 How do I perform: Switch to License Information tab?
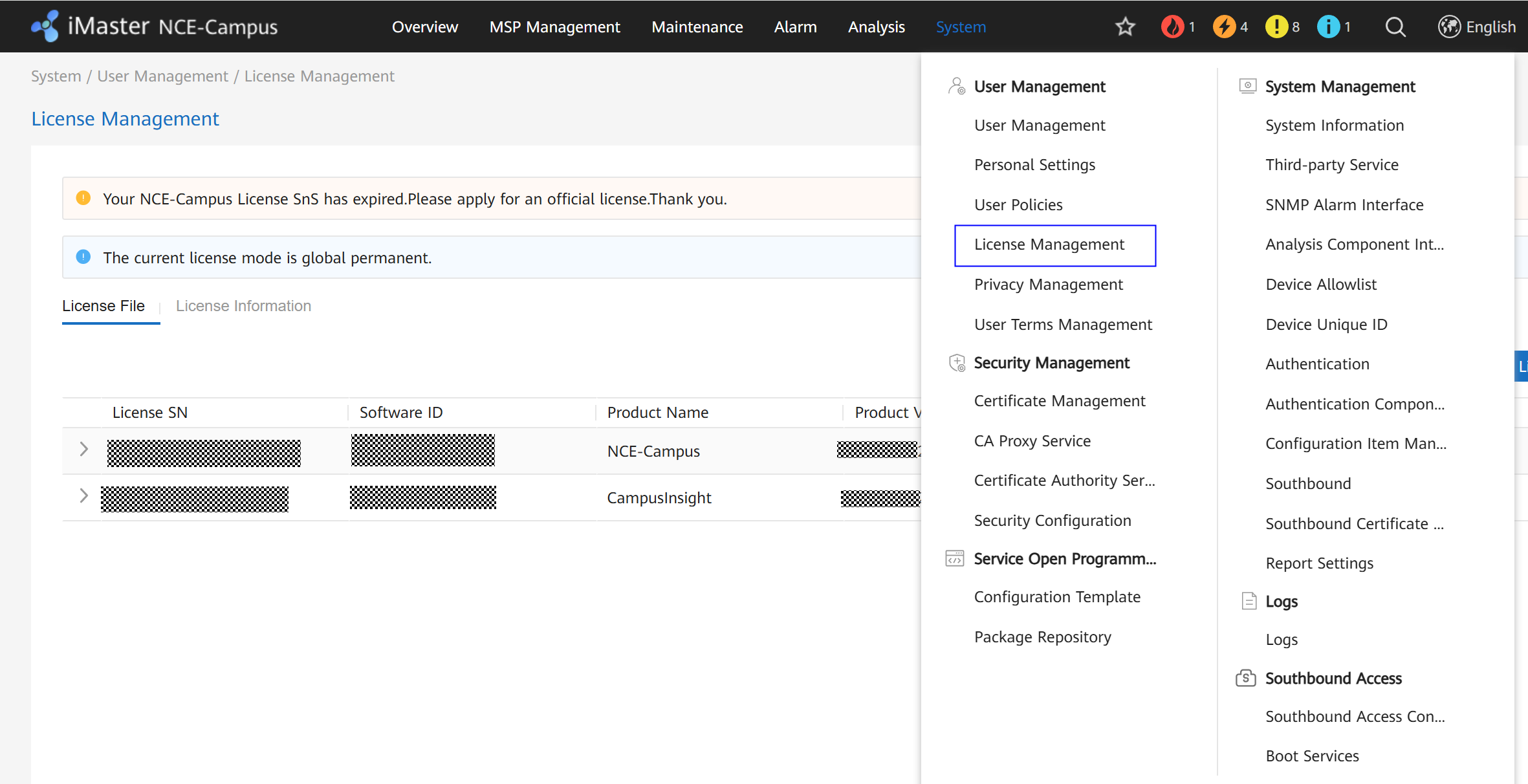(243, 306)
